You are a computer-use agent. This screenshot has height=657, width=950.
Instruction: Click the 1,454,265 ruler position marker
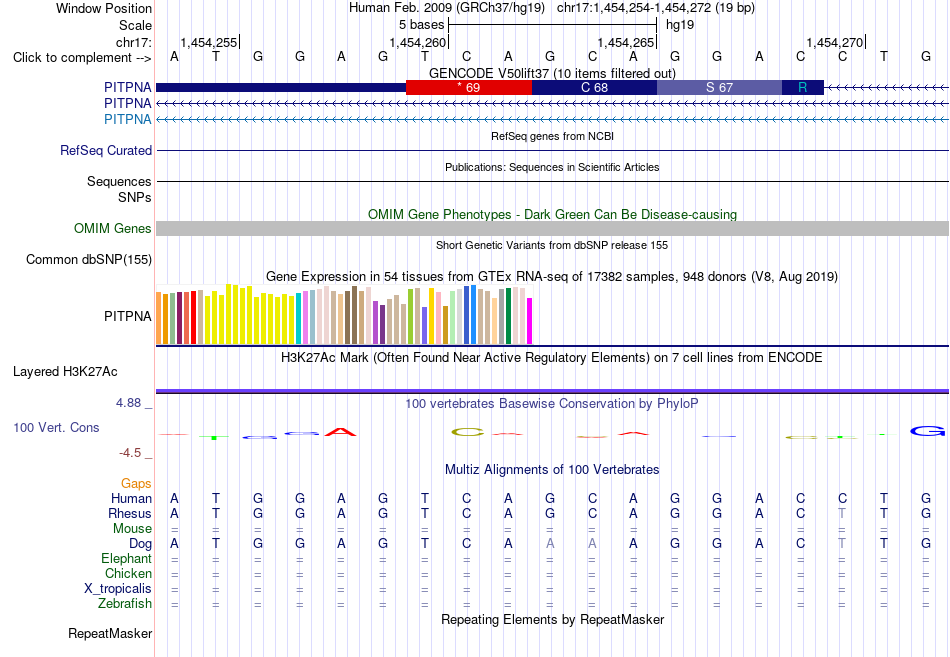pos(626,42)
